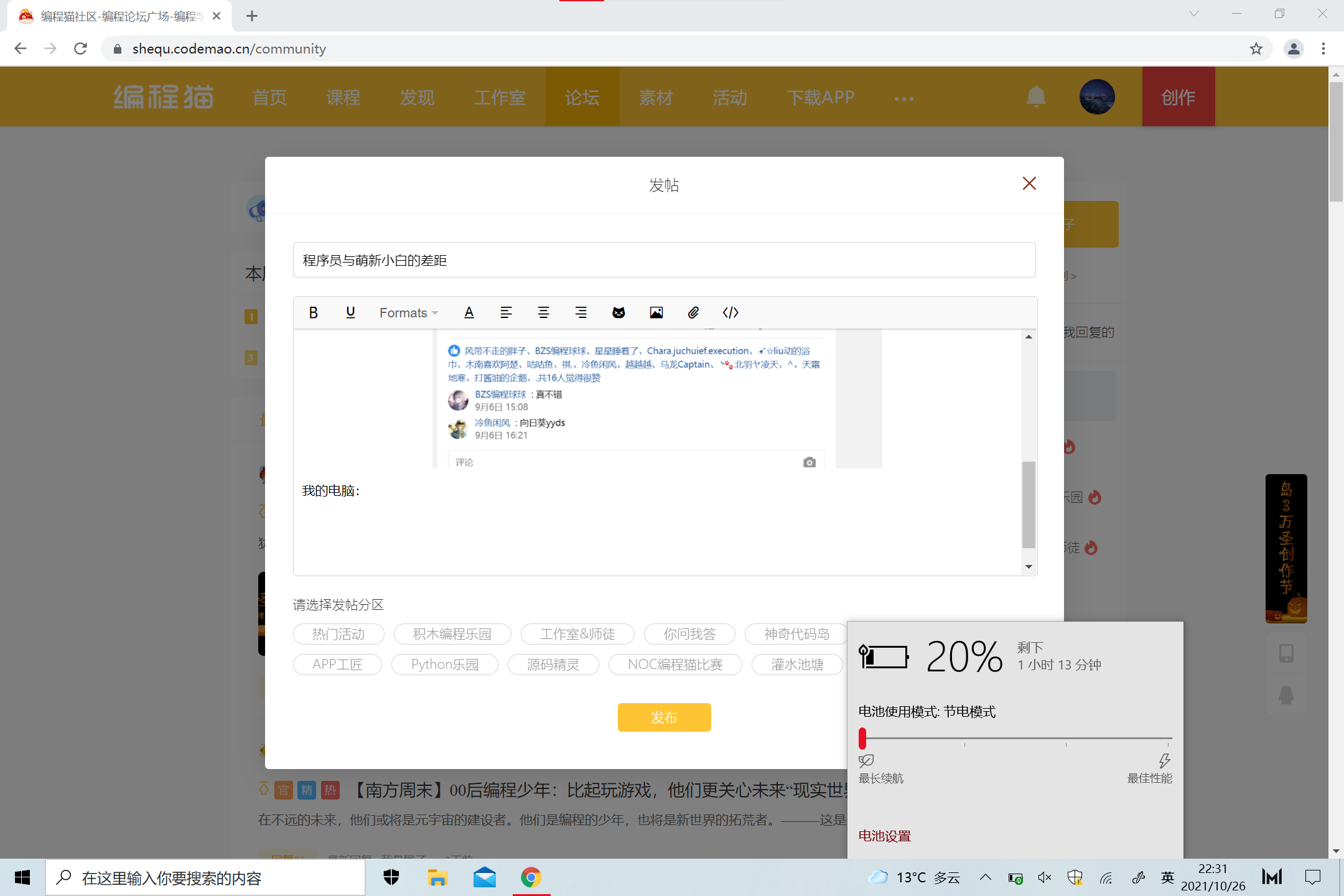Open the Chrome three-dot menu
Screen dimensions: 1344x896
[1323, 49]
